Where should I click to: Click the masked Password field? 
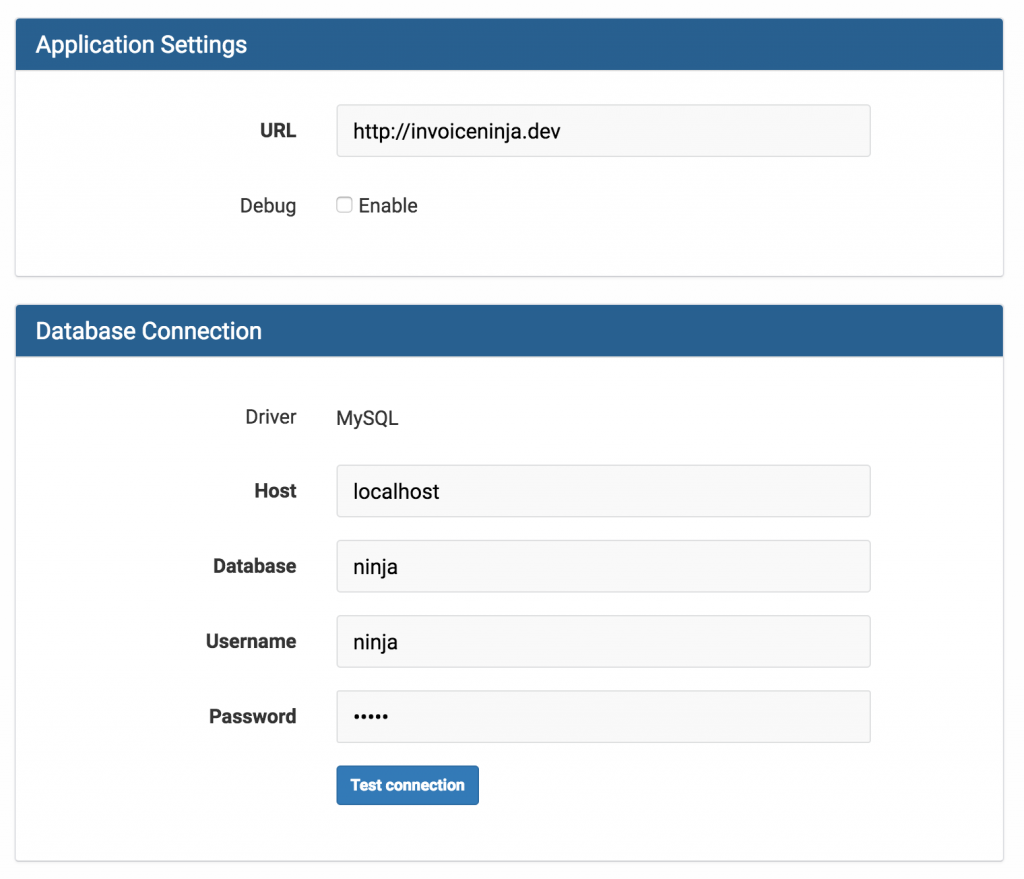(600, 716)
